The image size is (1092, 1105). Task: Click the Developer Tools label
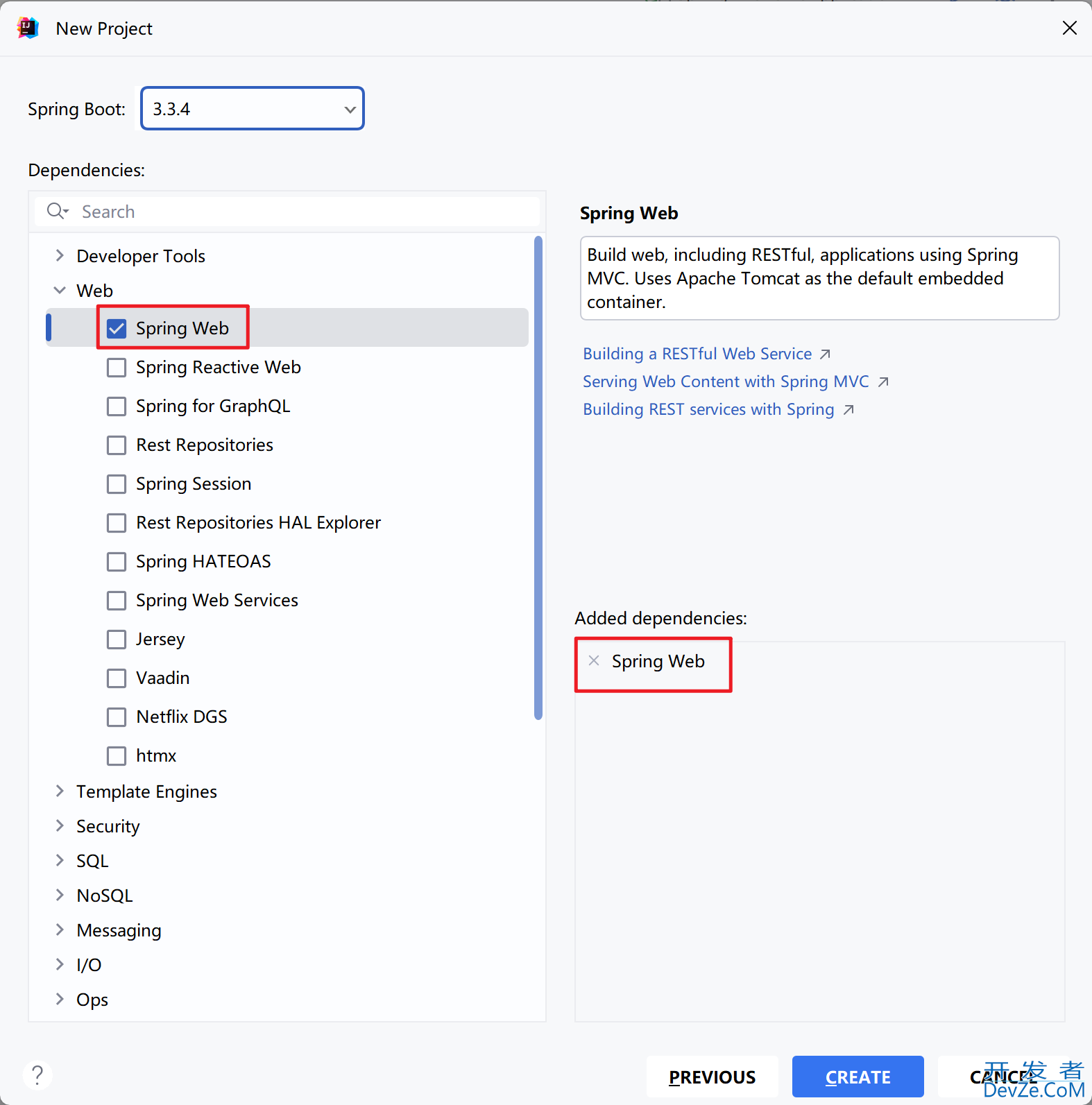click(x=141, y=256)
